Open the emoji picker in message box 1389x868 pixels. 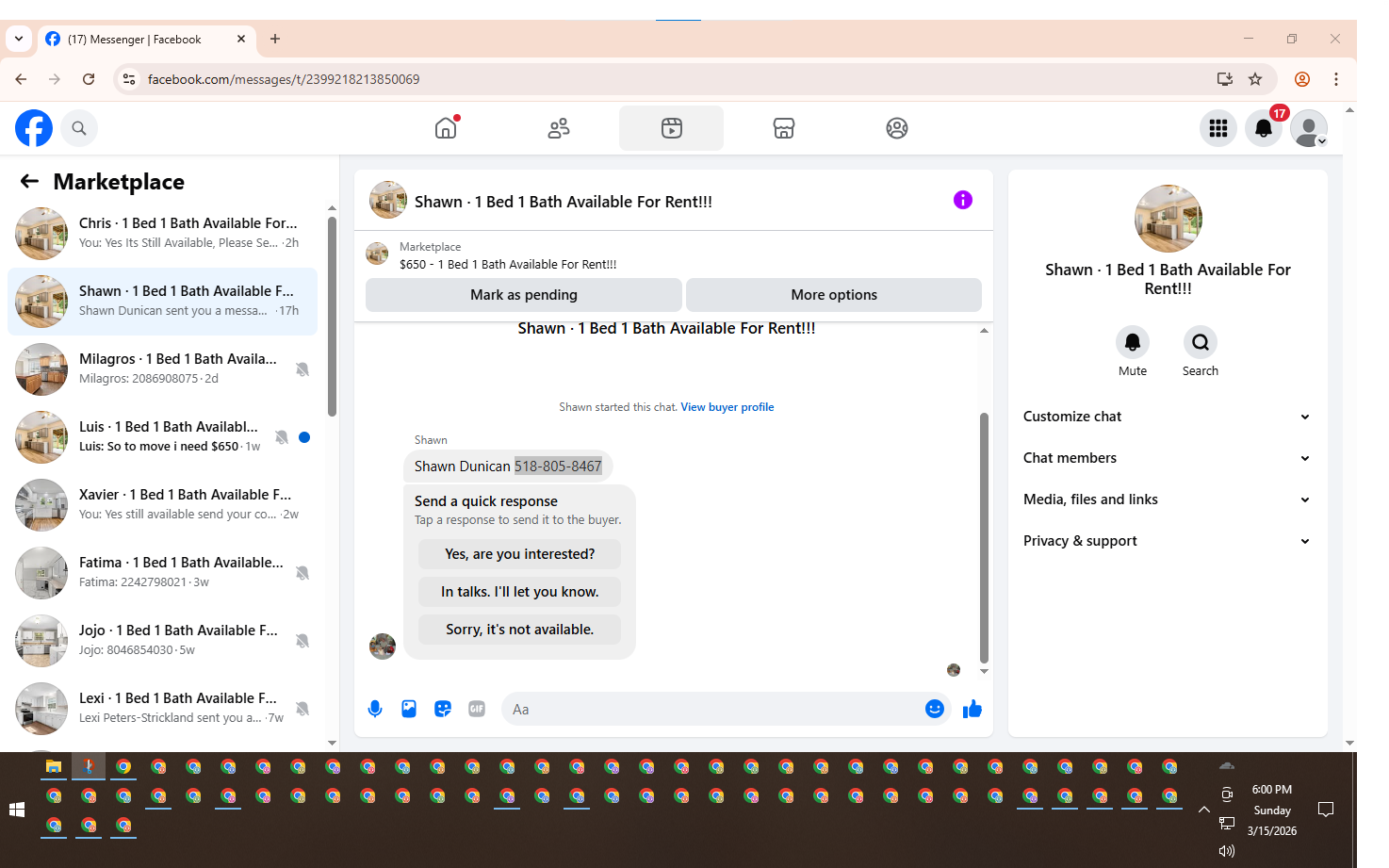pyautogui.click(x=935, y=709)
